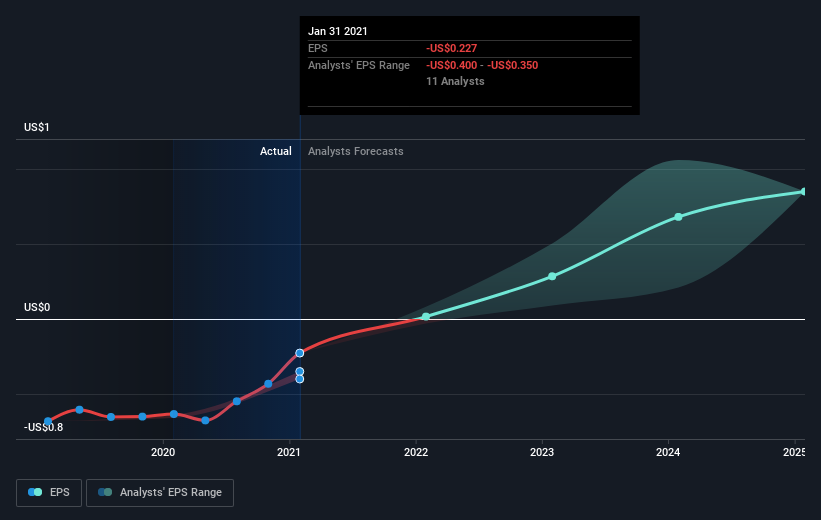
Task: Click the -US$0.8 y-axis label
Action: (43, 427)
